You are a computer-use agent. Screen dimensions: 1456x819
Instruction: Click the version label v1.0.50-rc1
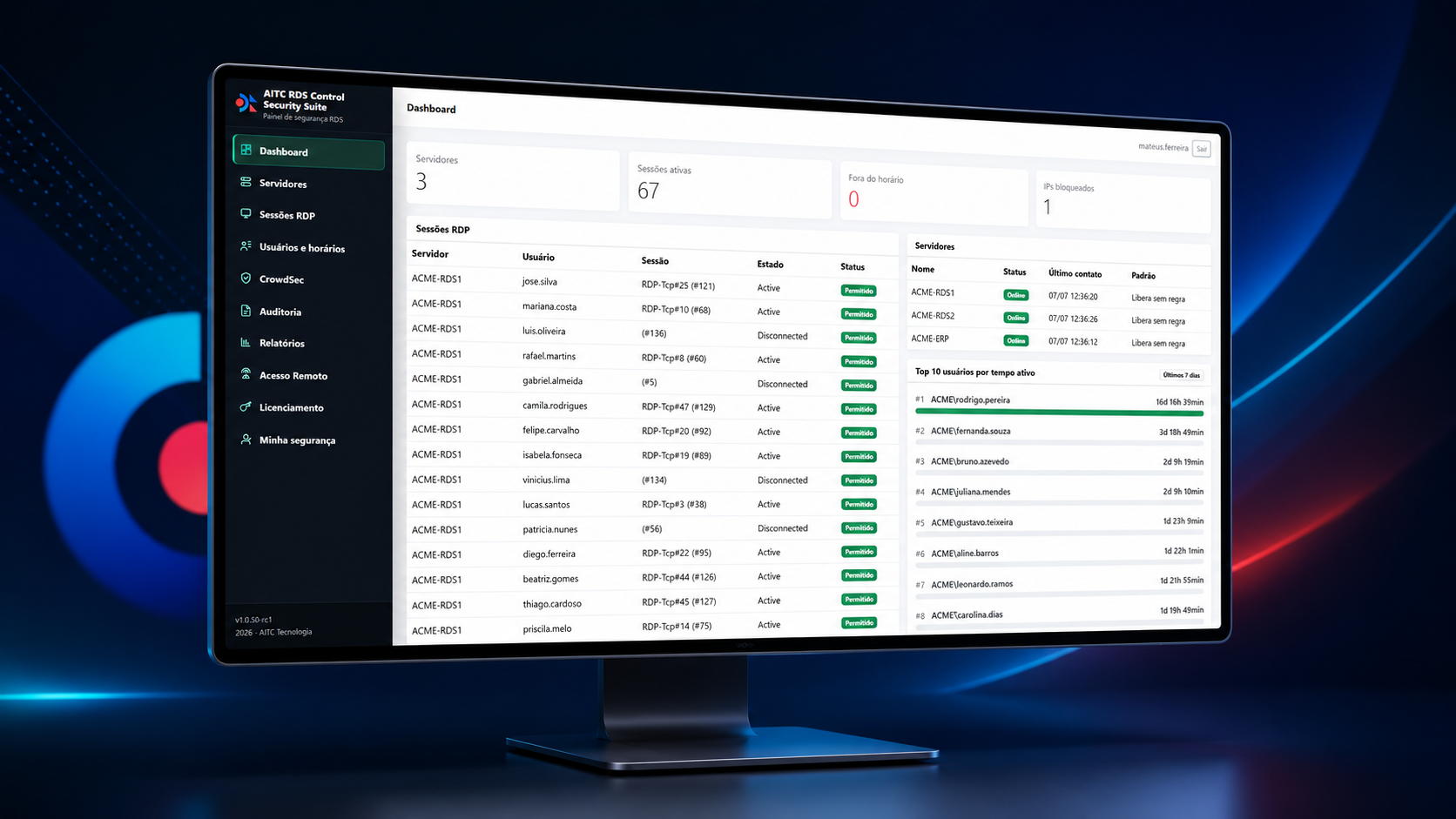point(253,620)
